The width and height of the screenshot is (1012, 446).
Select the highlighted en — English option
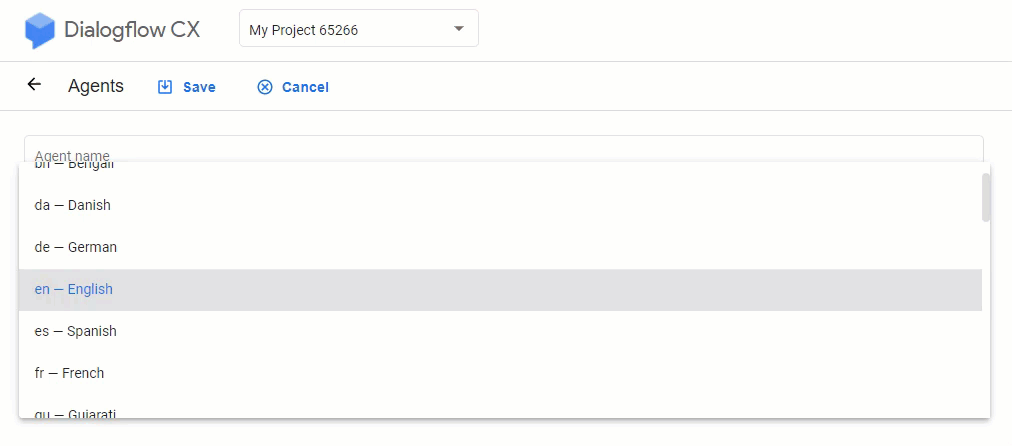pos(500,289)
